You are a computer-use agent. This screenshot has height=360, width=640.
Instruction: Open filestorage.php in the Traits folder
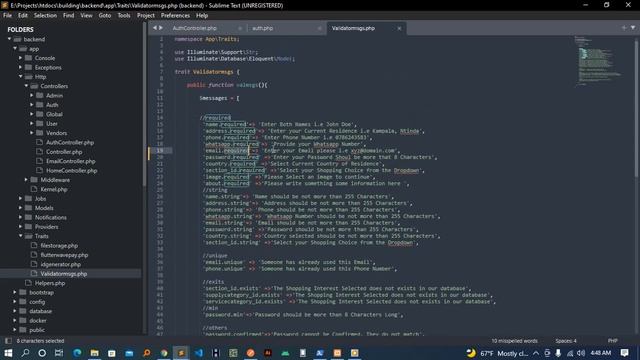click(59, 246)
